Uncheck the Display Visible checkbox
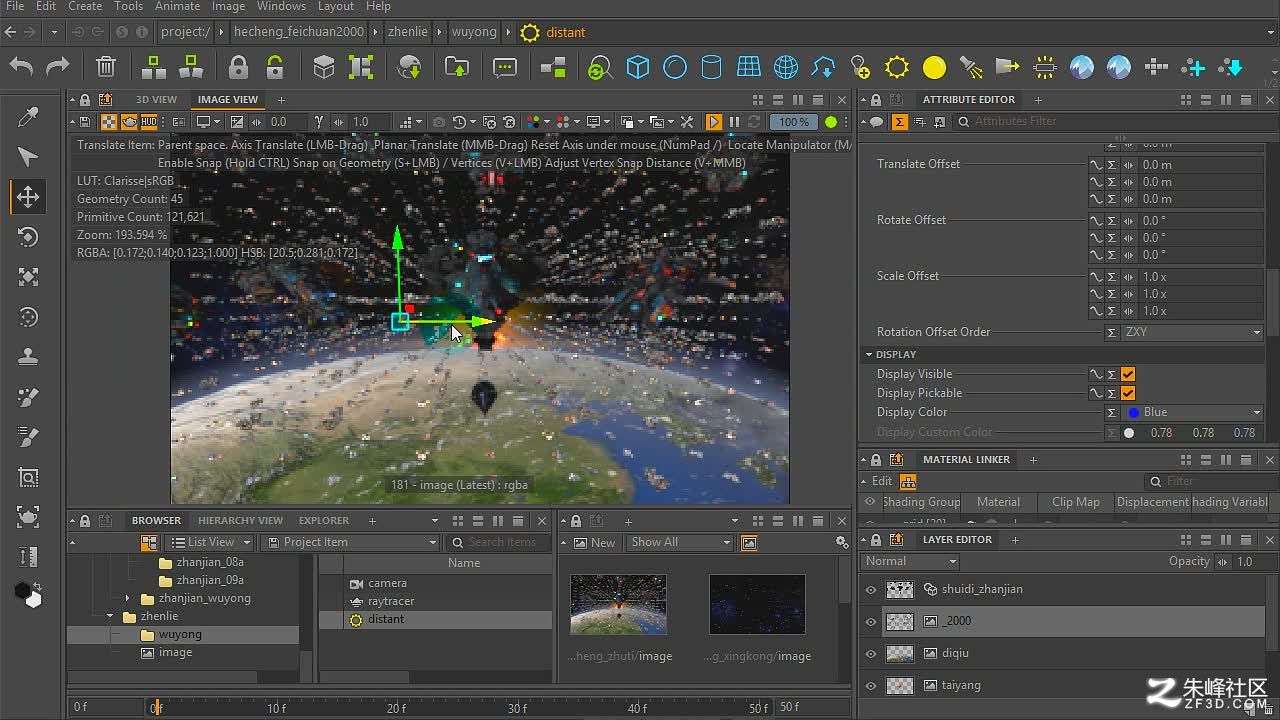Screen dimensions: 1280x720 pos(1128,374)
